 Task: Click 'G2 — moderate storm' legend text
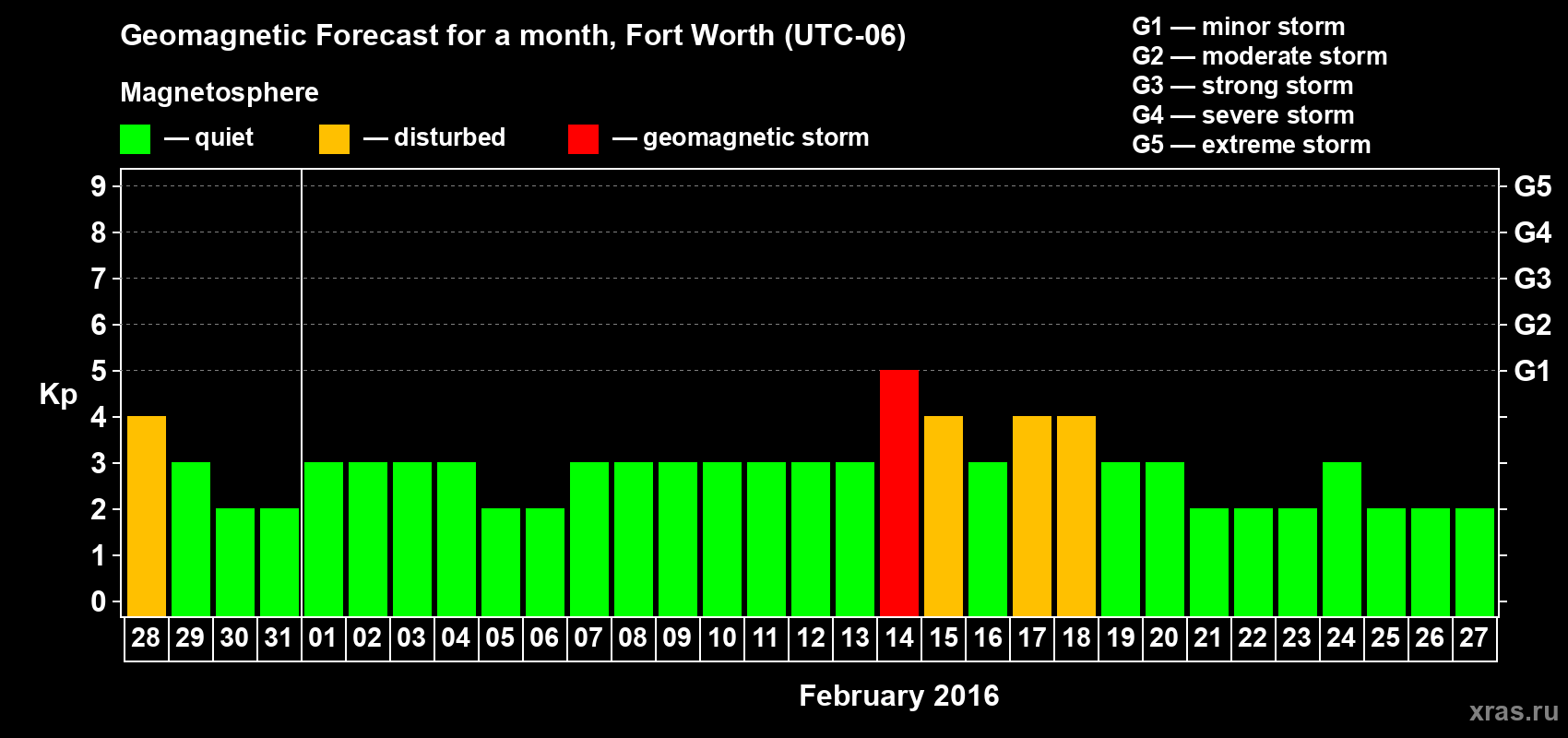point(1260,56)
